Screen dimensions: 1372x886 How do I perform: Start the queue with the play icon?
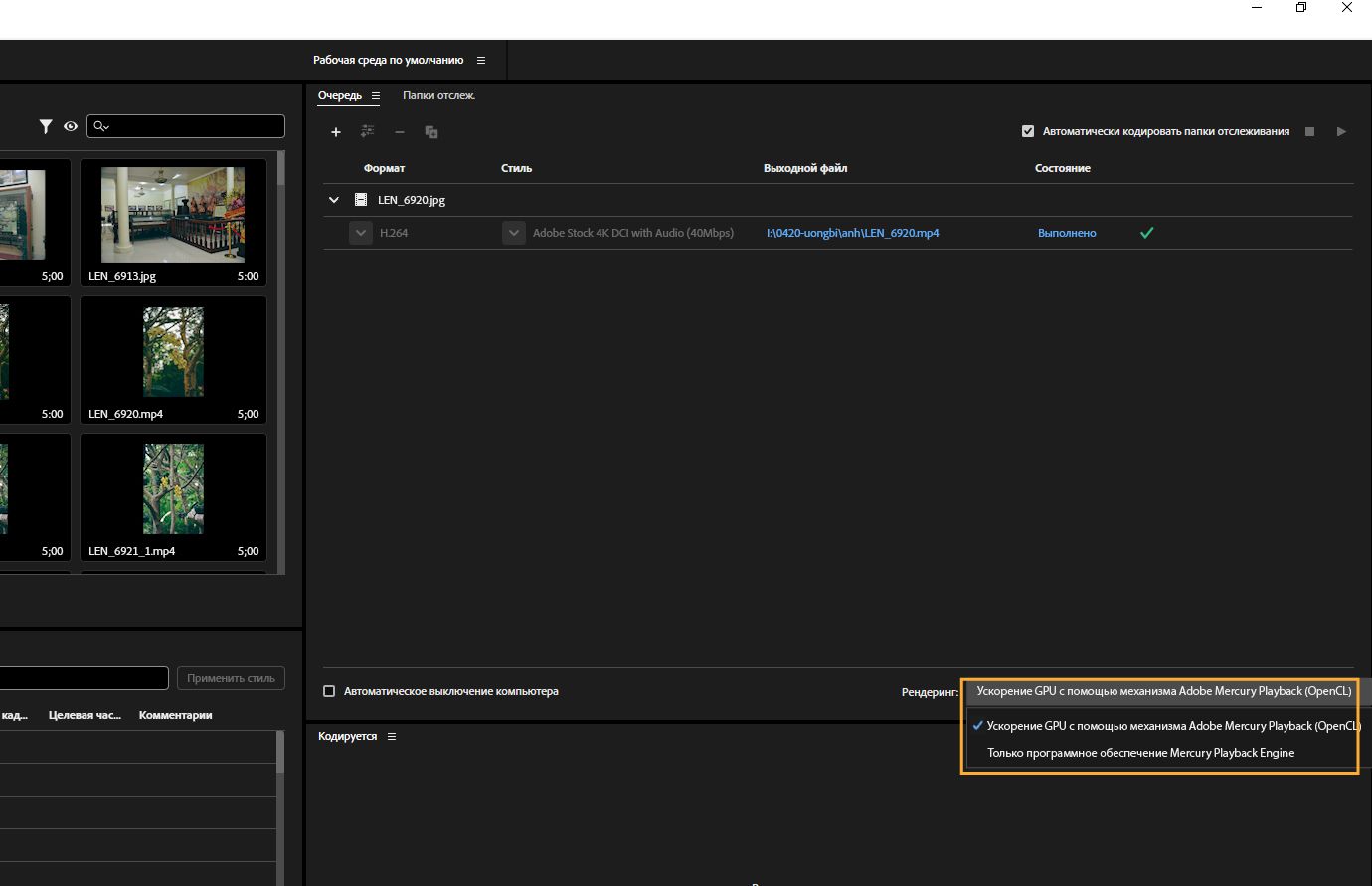[1341, 131]
